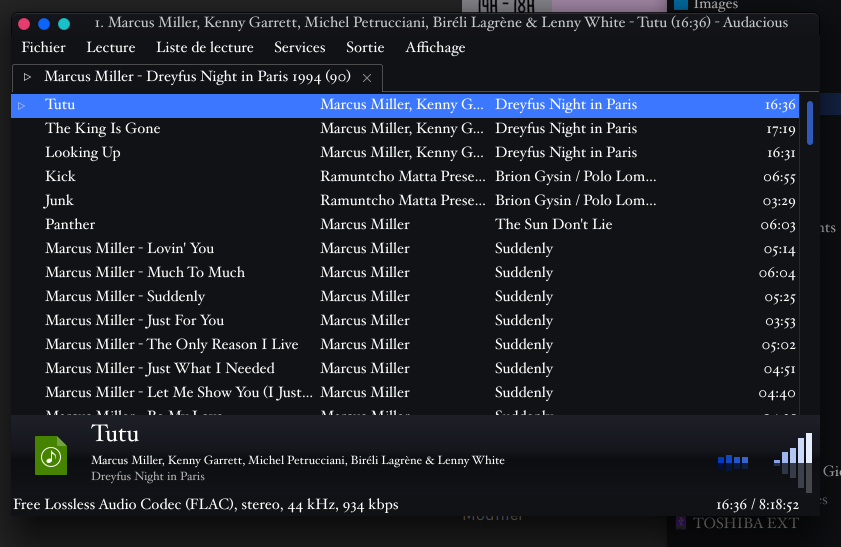Click the large Tutu now-playing title
Image resolution: width=841 pixels, height=547 pixels.
pos(115,434)
